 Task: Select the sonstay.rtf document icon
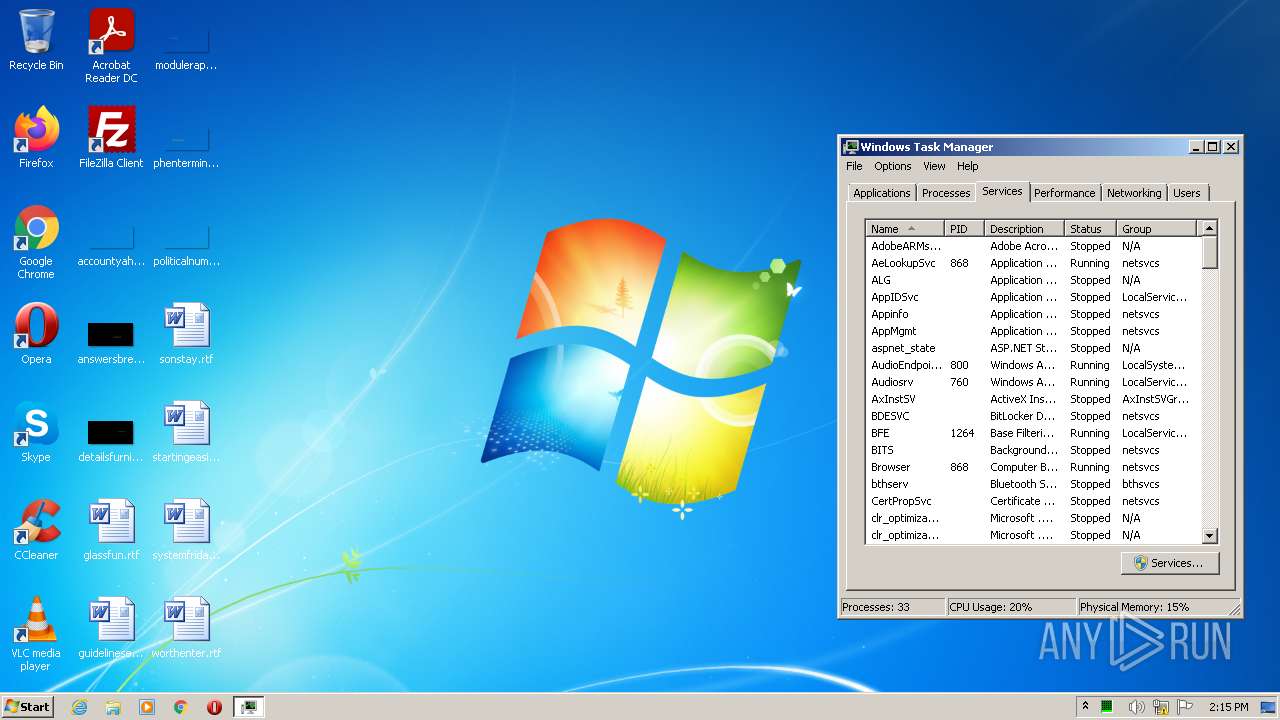(x=186, y=334)
